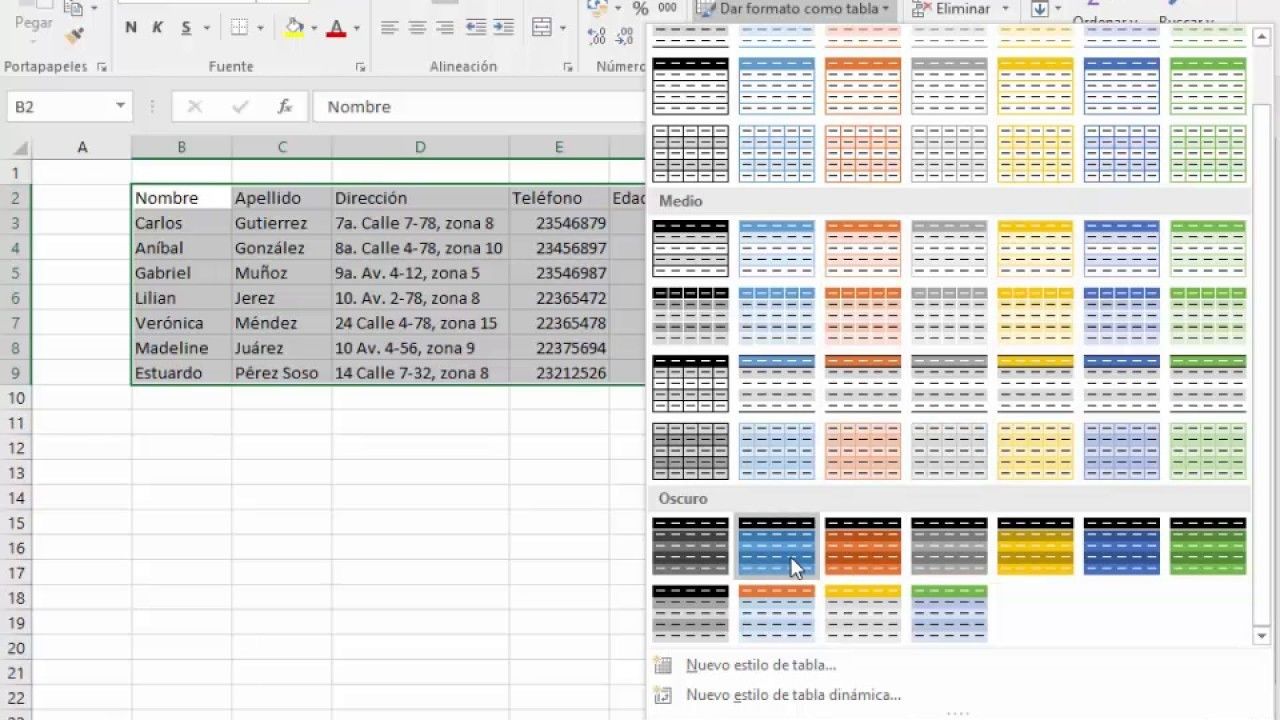Toggle align text left

390,28
